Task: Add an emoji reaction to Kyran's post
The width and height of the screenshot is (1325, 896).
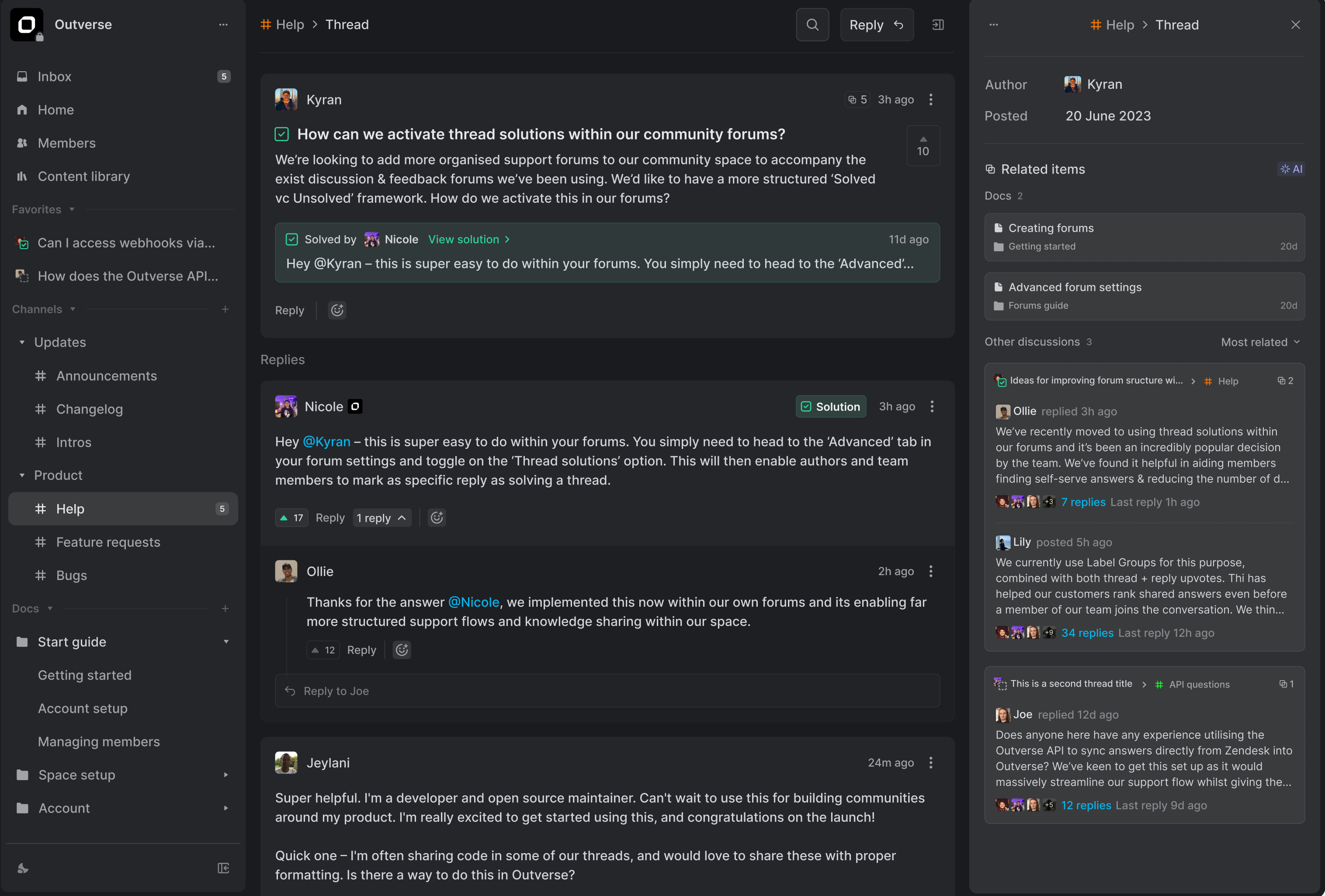Action: 336,310
